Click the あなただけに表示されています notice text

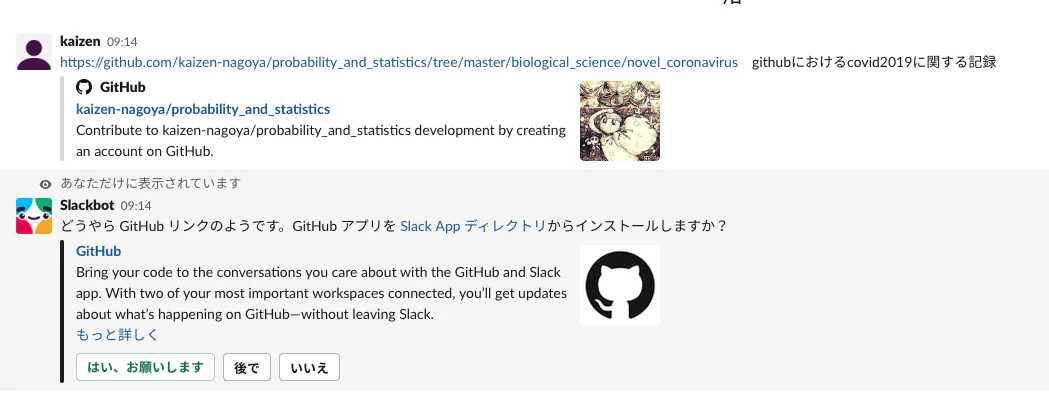click(151, 183)
